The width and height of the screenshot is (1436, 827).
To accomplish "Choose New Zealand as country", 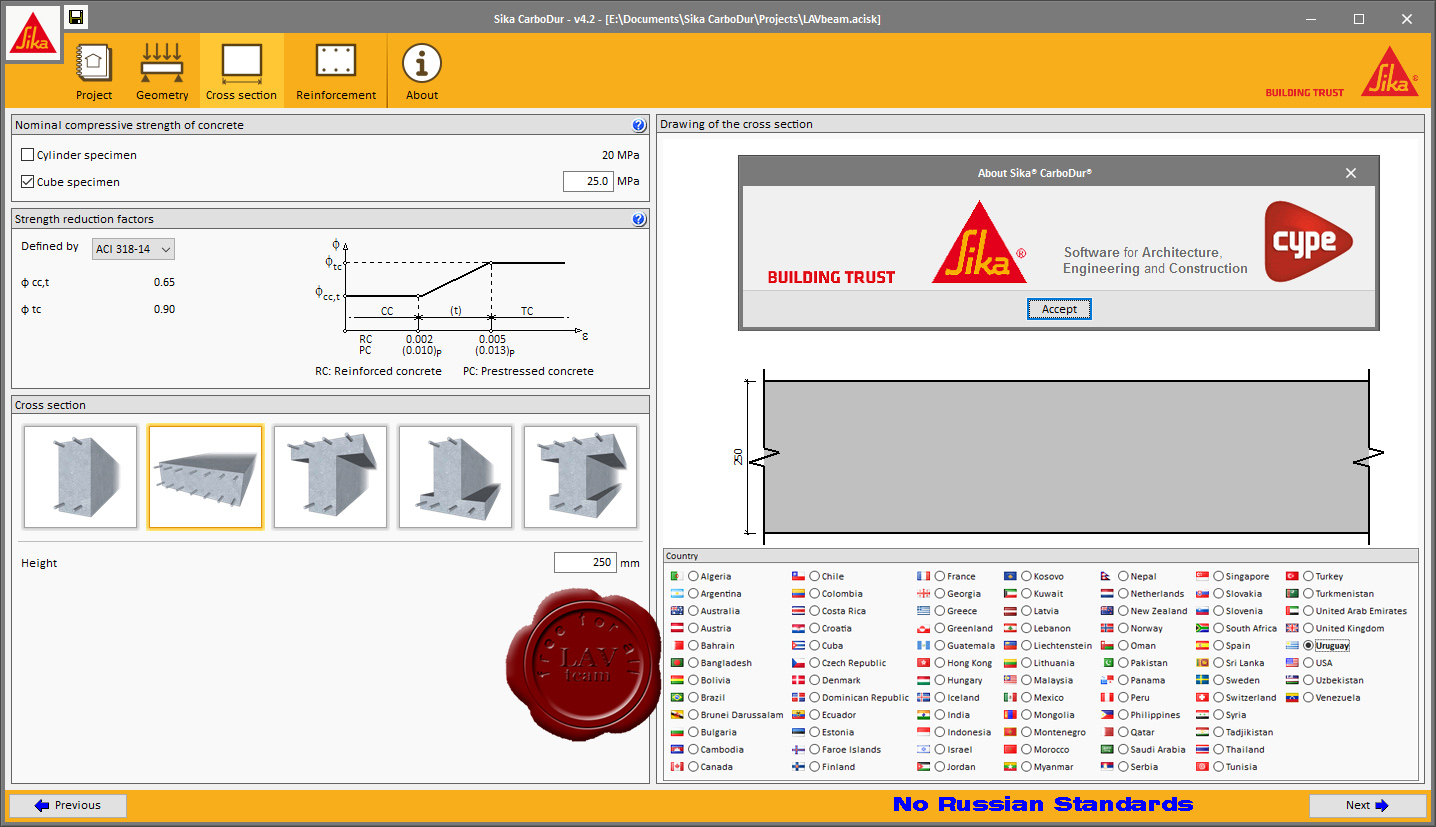I will [1123, 610].
